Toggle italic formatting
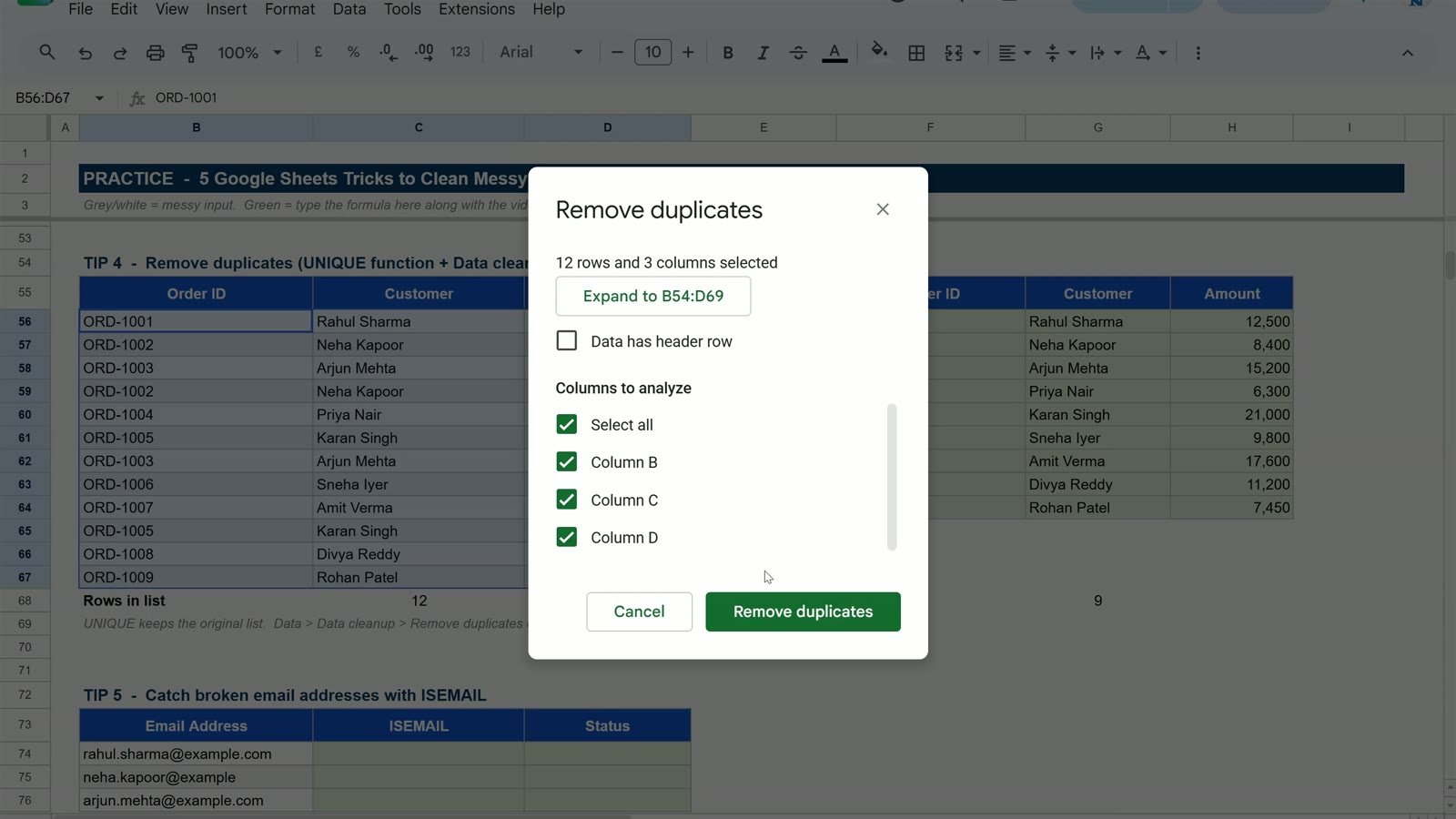The width and height of the screenshot is (1456, 819). tap(763, 53)
